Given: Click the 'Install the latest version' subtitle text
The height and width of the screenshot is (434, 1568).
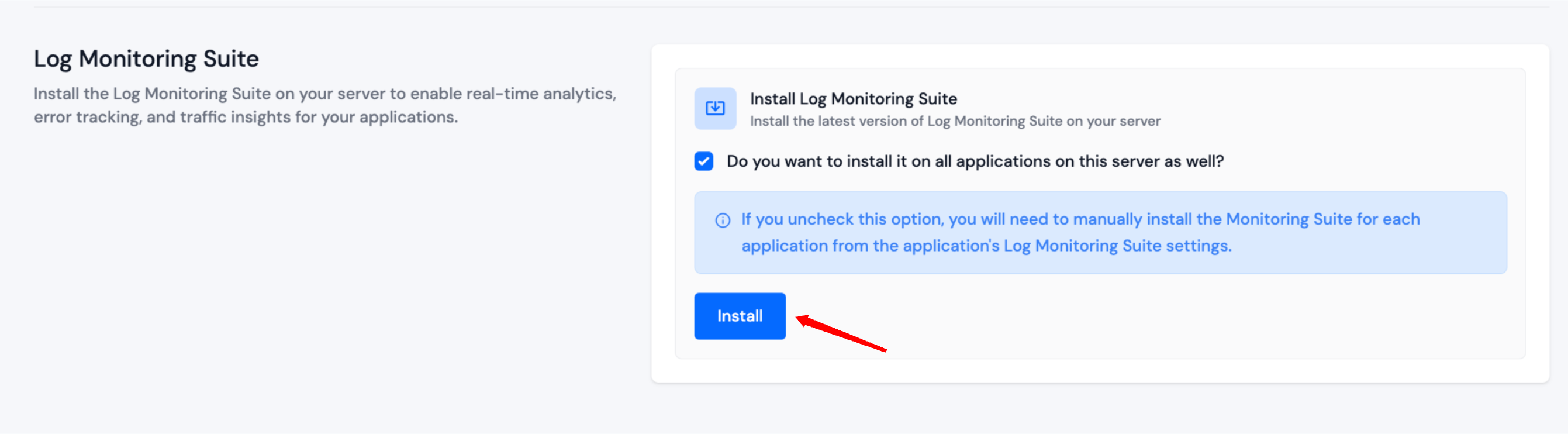Looking at the screenshot, I should pos(955,121).
